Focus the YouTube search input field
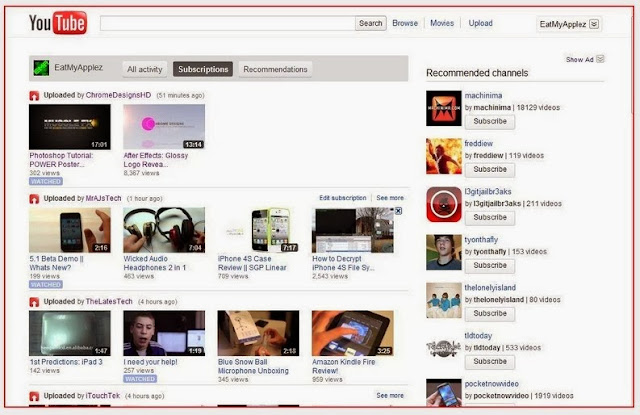640x415 pixels. [x=228, y=23]
